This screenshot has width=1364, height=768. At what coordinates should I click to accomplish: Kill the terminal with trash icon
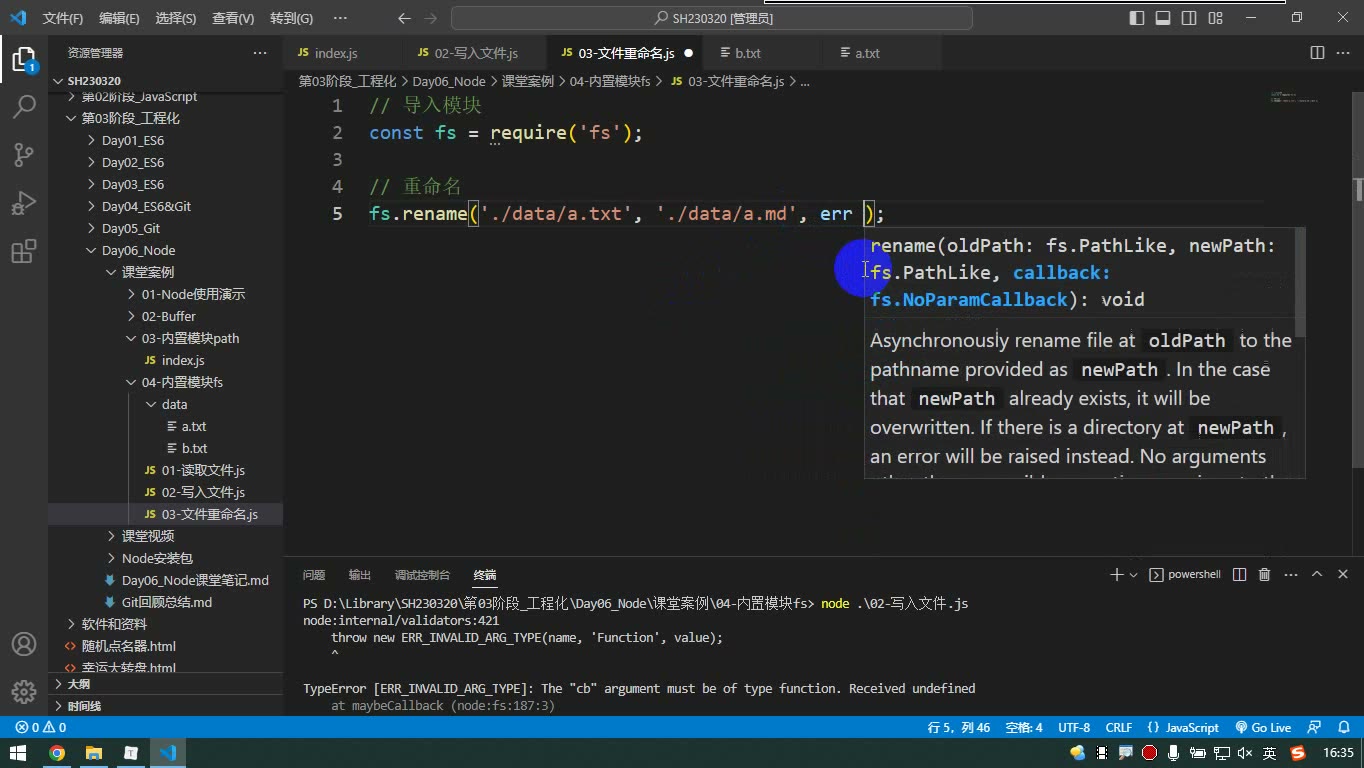pos(1264,575)
